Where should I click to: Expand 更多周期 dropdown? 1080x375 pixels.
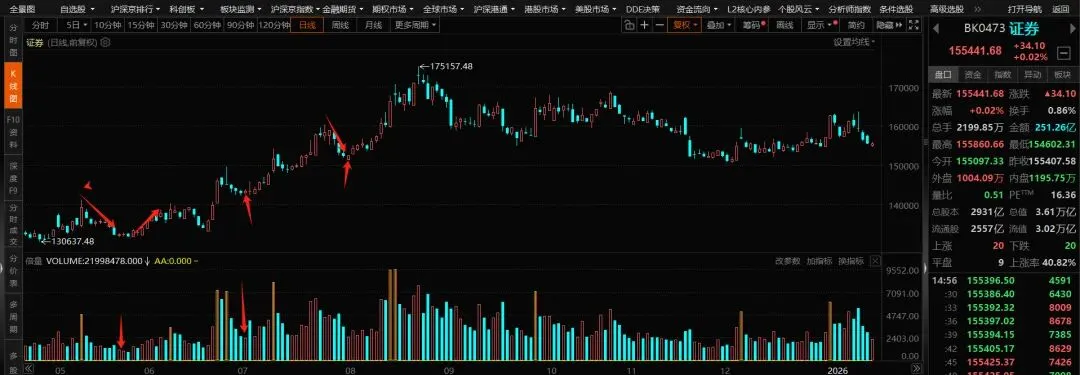click(415, 25)
